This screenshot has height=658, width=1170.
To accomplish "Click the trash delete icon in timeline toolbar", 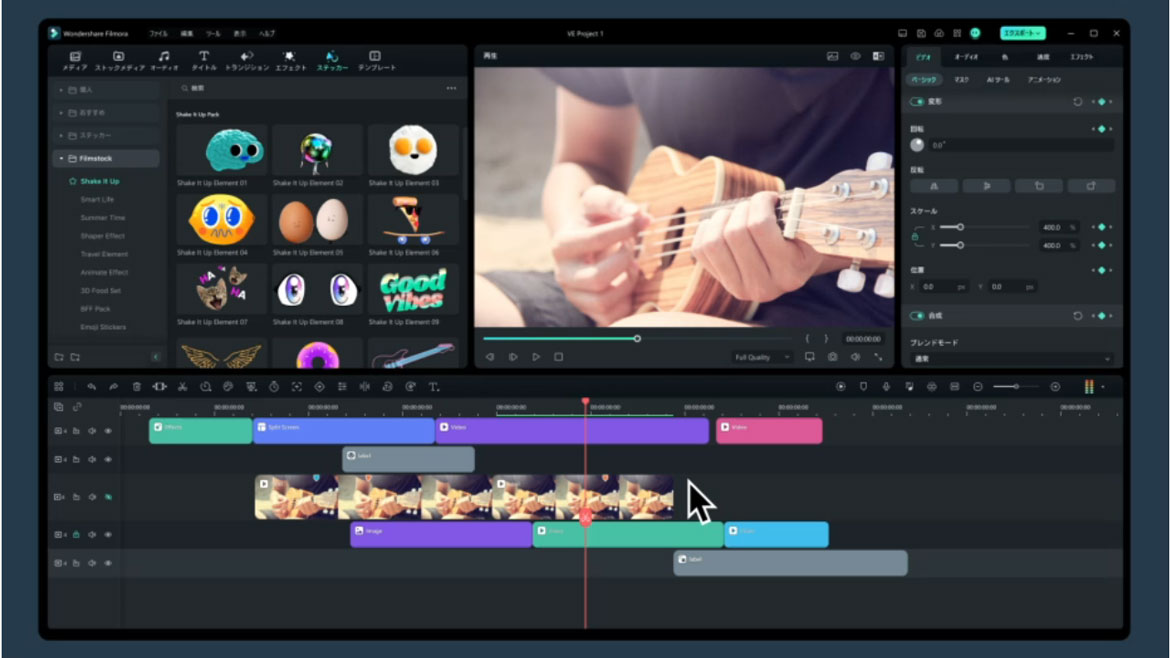I will click(136, 387).
